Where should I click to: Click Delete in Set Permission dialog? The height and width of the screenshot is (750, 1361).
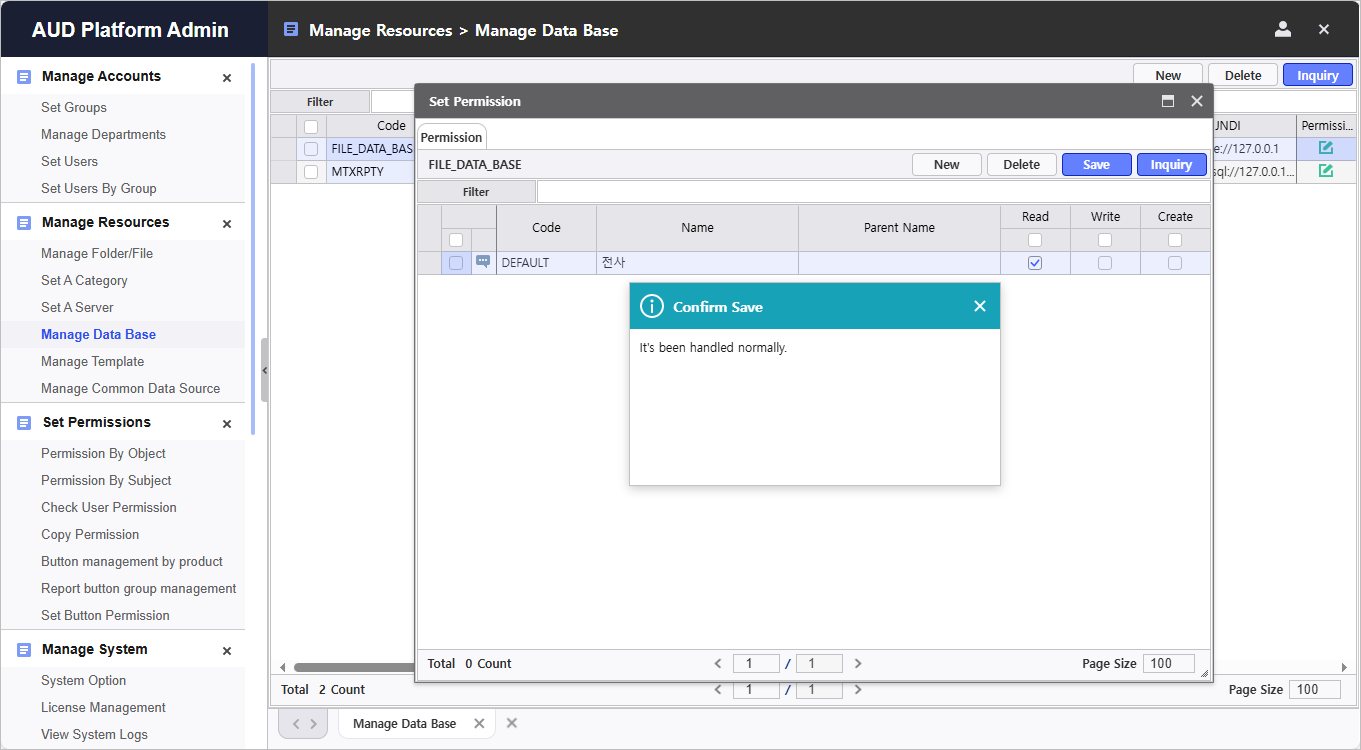(x=1022, y=164)
